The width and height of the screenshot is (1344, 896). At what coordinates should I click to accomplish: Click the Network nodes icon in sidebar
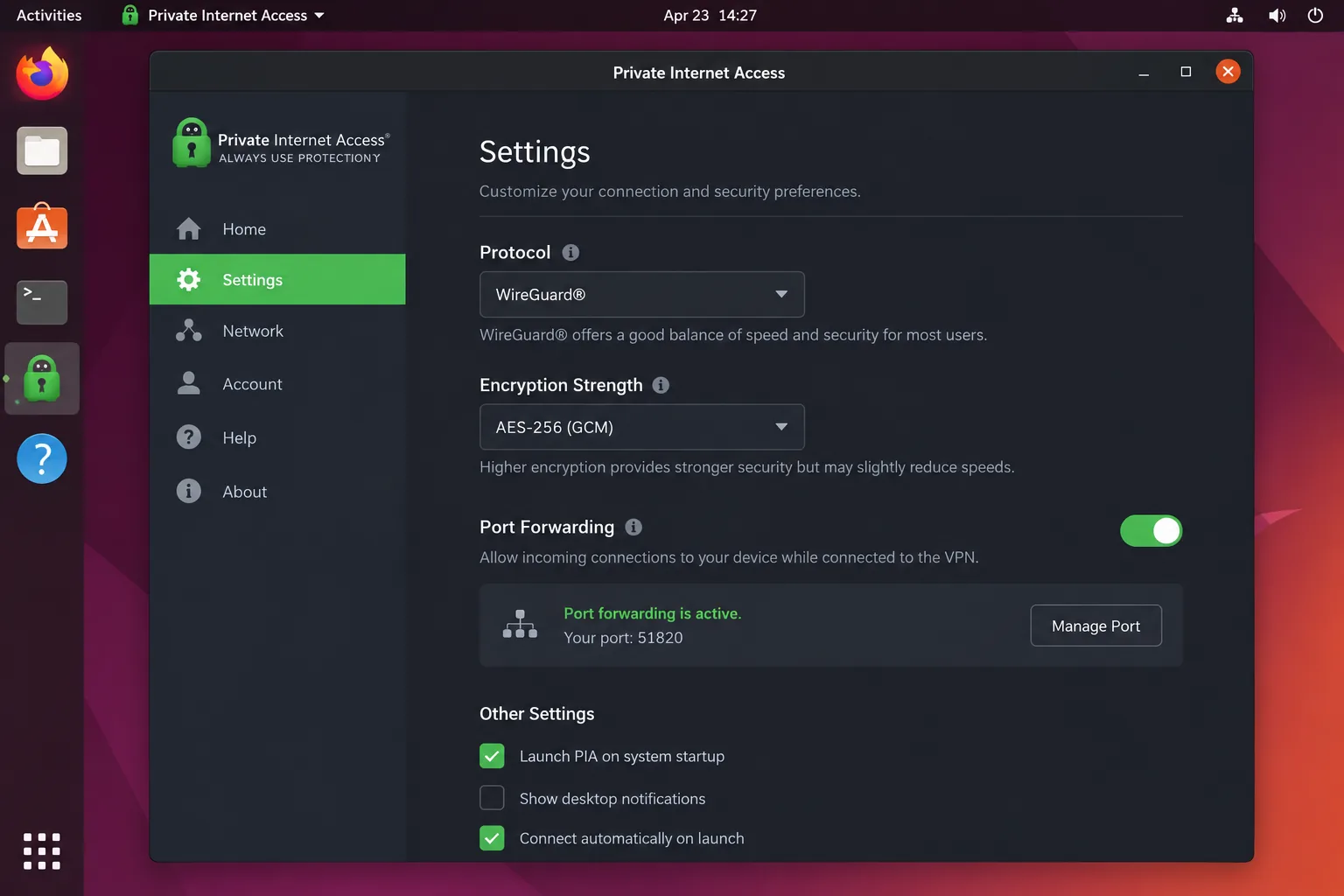click(x=188, y=331)
